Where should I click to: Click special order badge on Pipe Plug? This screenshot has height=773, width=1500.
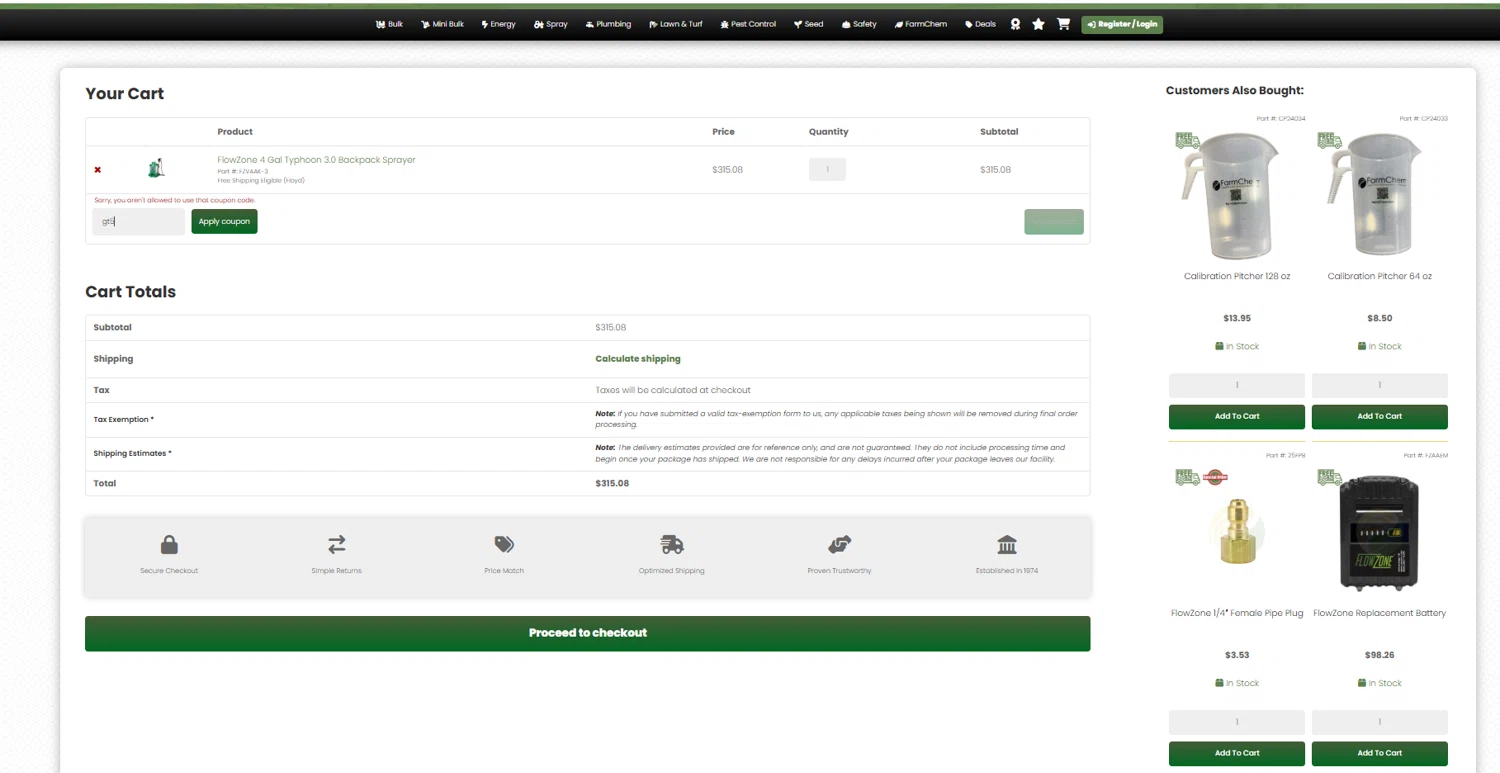1214,478
